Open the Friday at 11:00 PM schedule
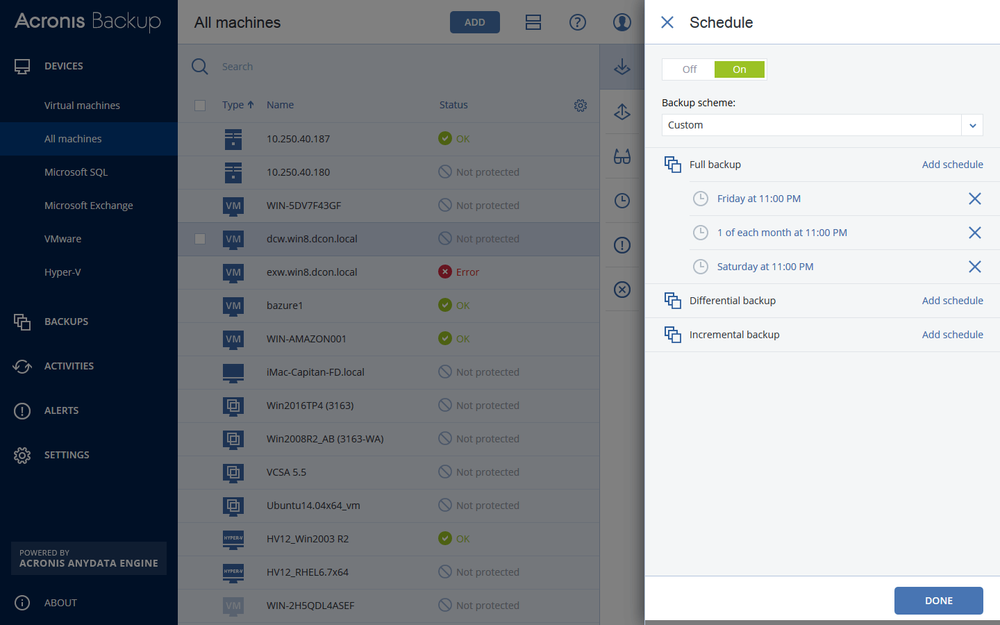Screen dimensions: 1000x625 click(758, 198)
